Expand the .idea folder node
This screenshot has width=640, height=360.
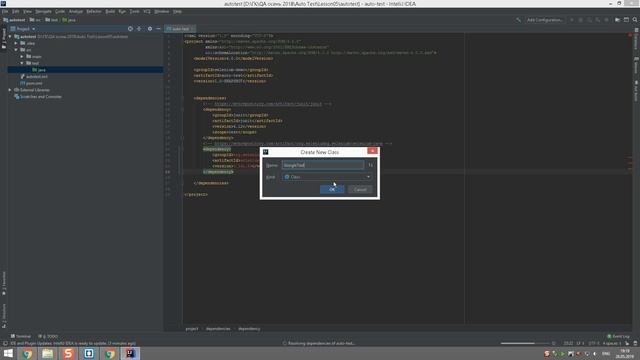[x=16, y=43]
